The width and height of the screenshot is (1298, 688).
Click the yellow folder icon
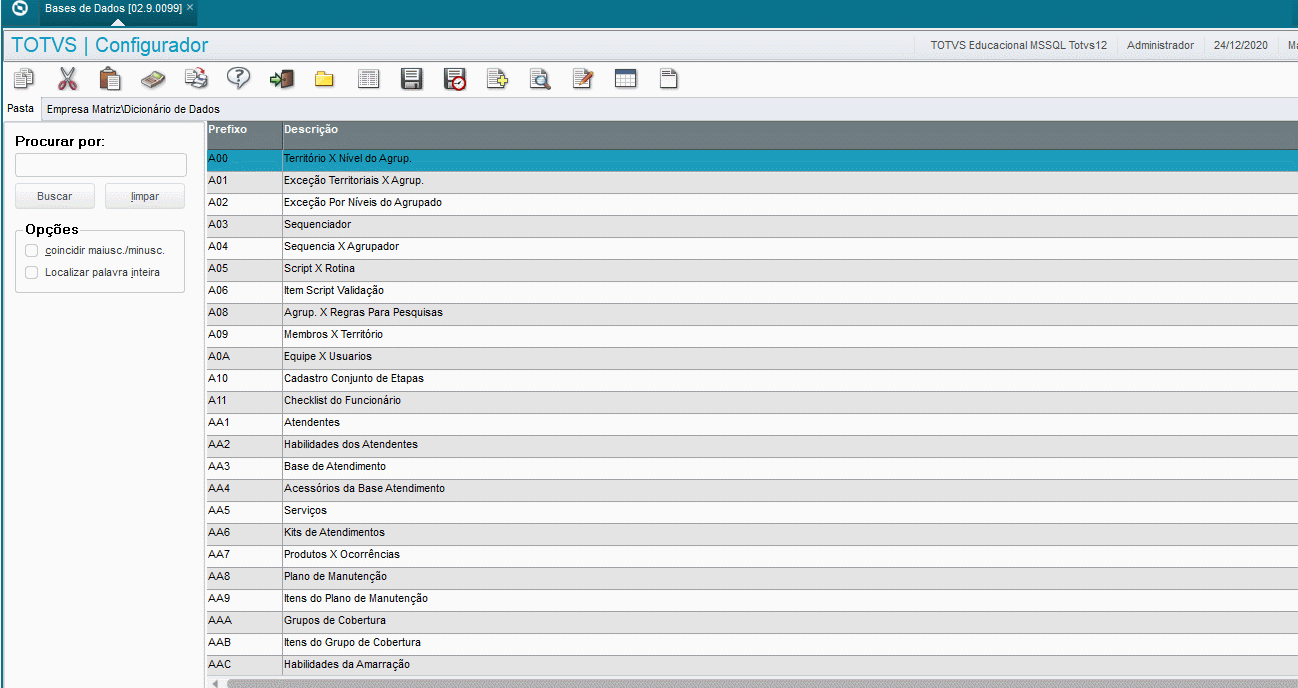coord(324,79)
